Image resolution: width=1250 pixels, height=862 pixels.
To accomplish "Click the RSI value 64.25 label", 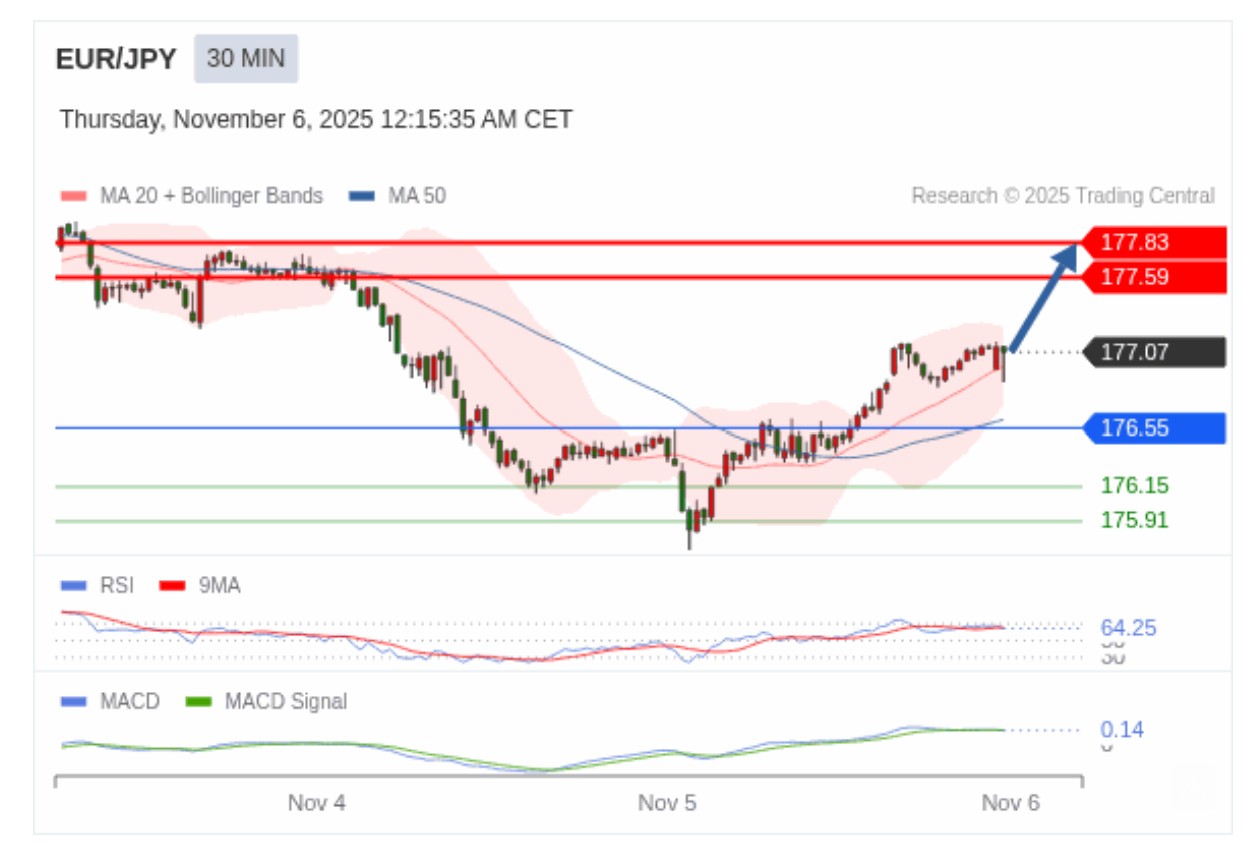I will point(1128,628).
